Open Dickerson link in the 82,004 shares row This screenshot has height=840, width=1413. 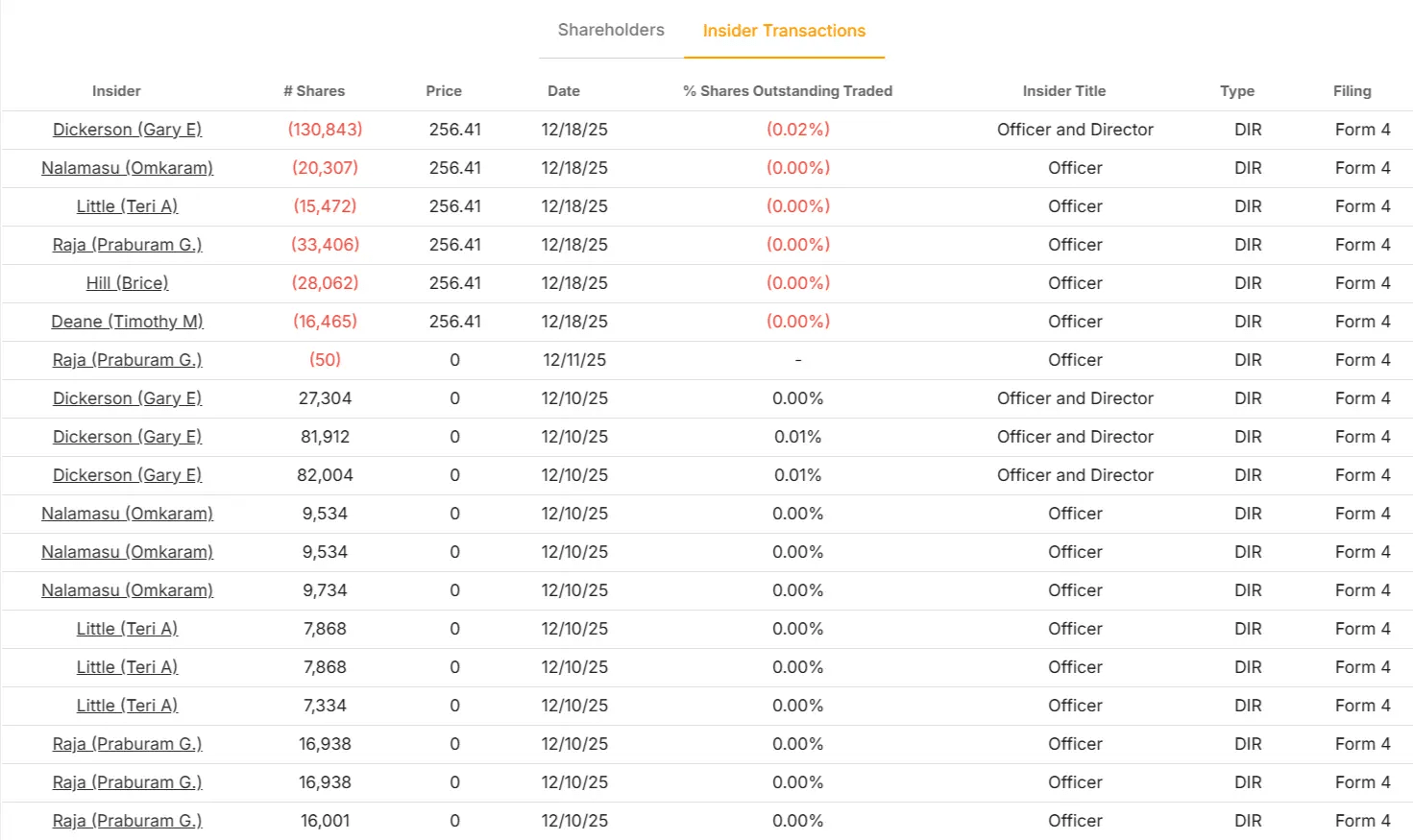[x=127, y=475]
